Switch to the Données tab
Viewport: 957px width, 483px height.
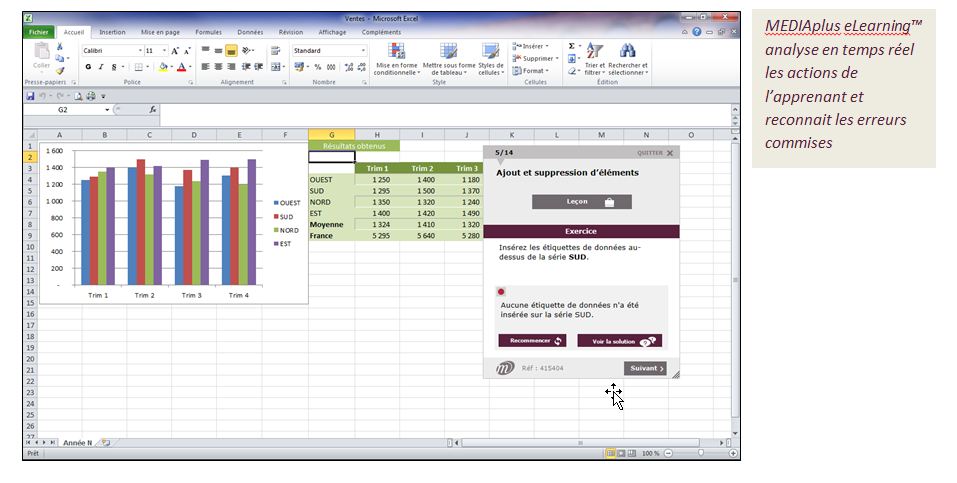pos(250,32)
